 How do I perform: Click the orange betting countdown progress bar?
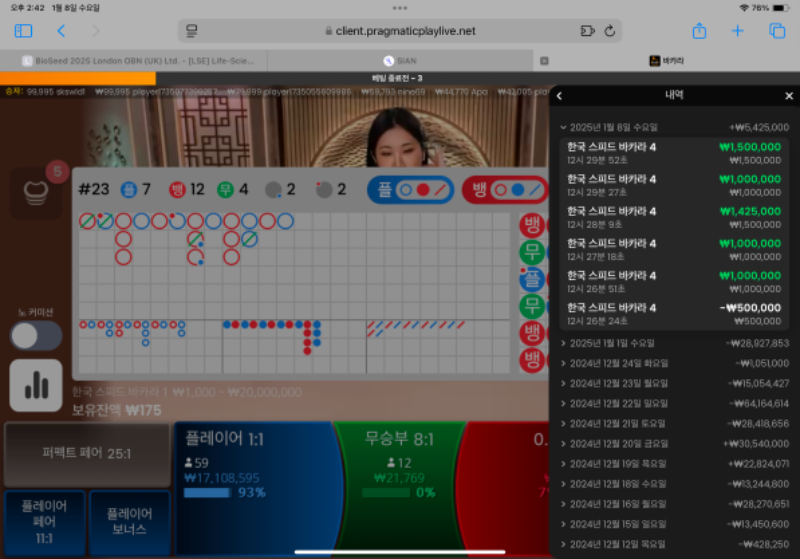coord(78,78)
